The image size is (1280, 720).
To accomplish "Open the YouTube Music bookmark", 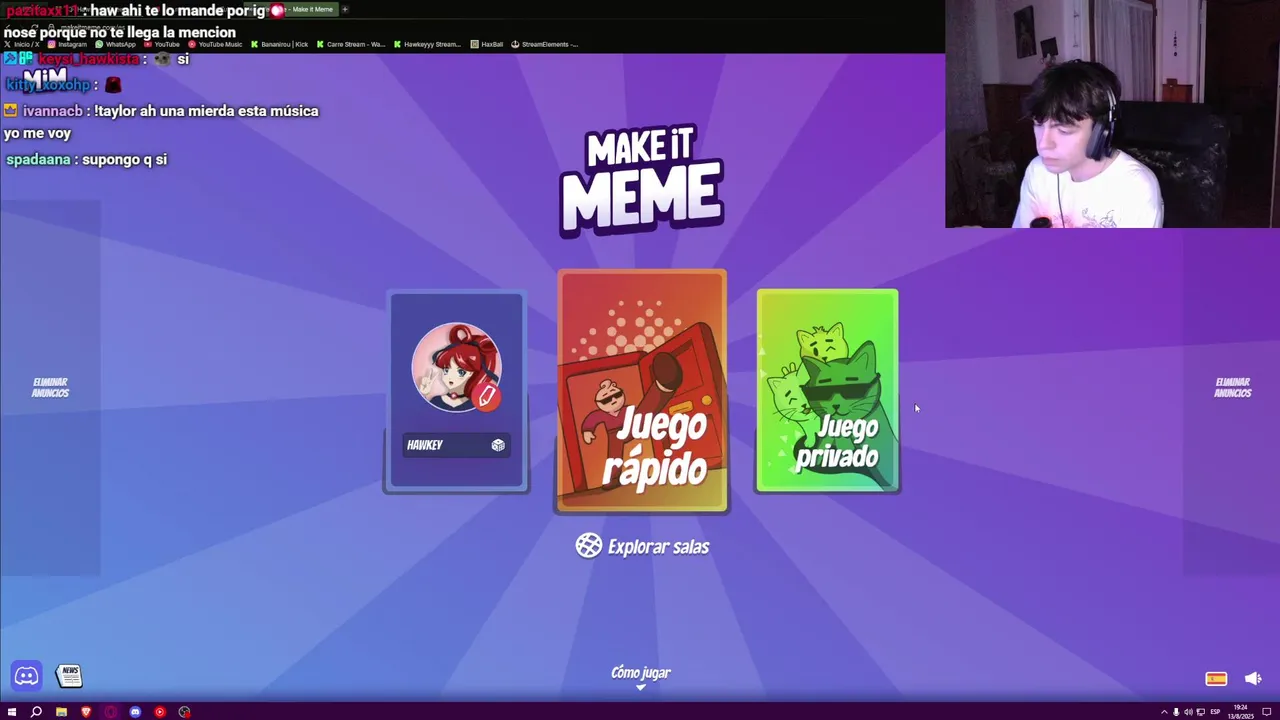I will (x=215, y=44).
